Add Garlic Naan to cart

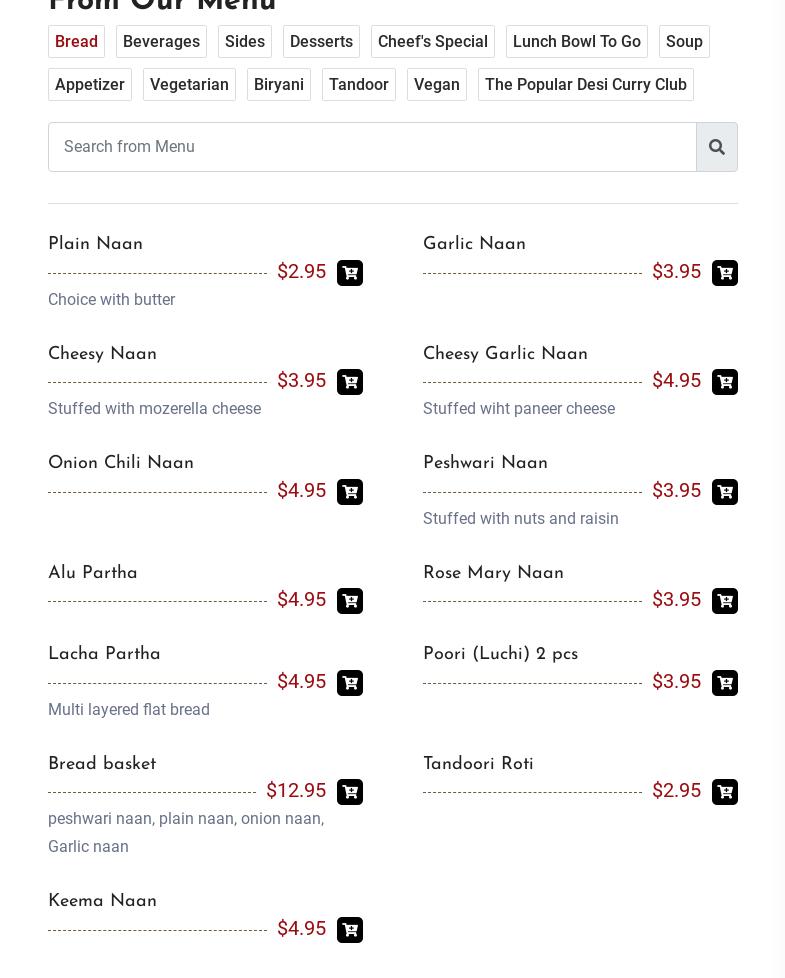(x=725, y=273)
